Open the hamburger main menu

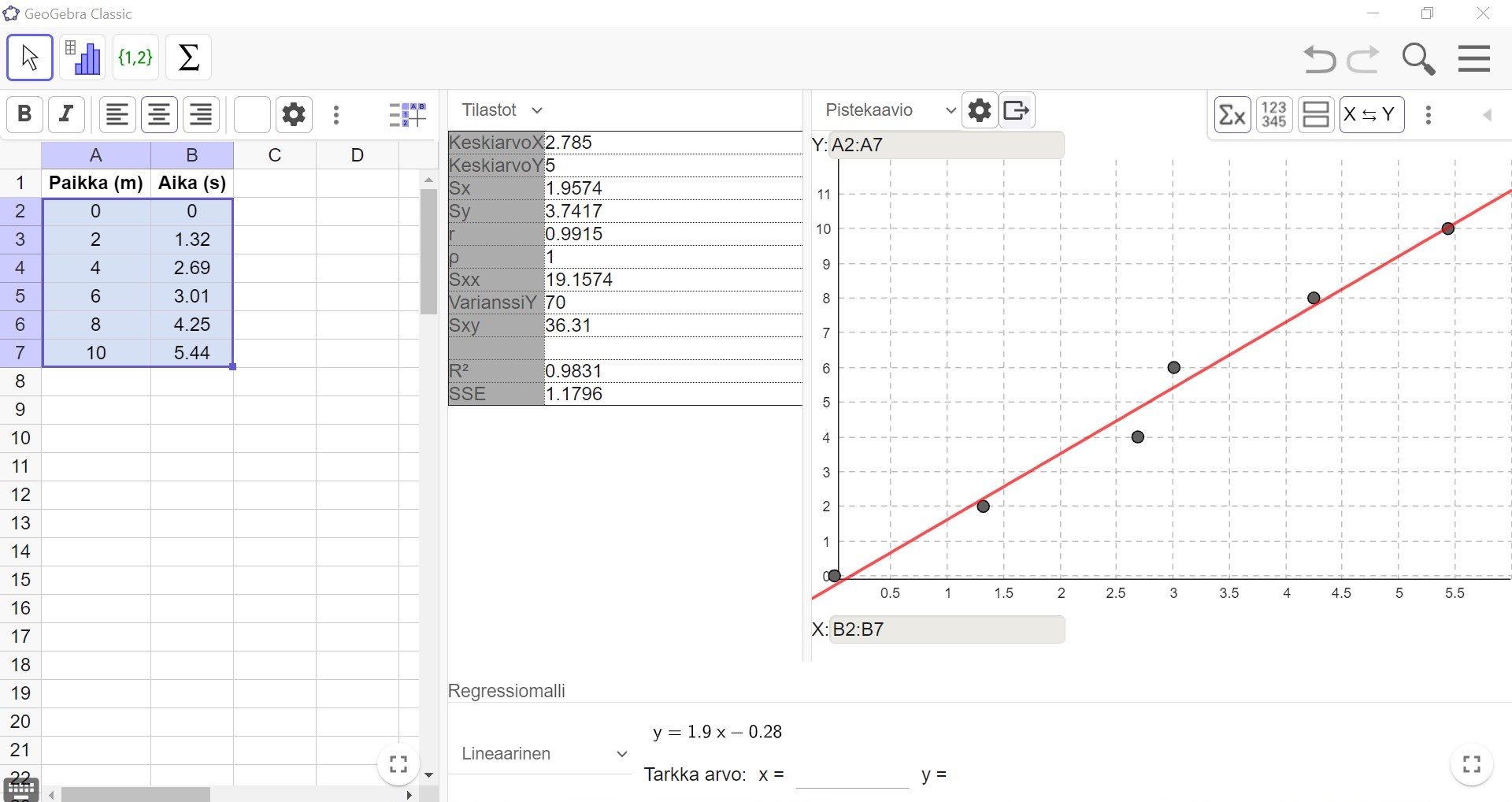1473,59
